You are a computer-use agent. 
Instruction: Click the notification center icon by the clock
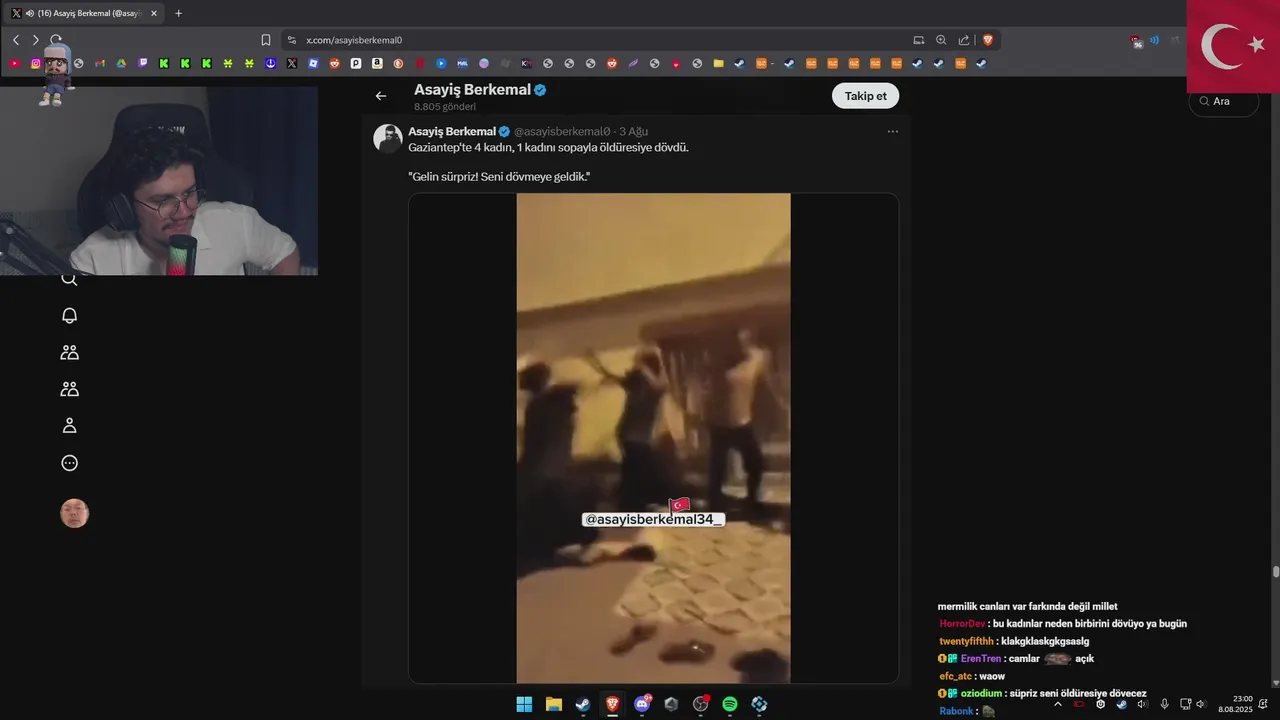click(1264, 704)
